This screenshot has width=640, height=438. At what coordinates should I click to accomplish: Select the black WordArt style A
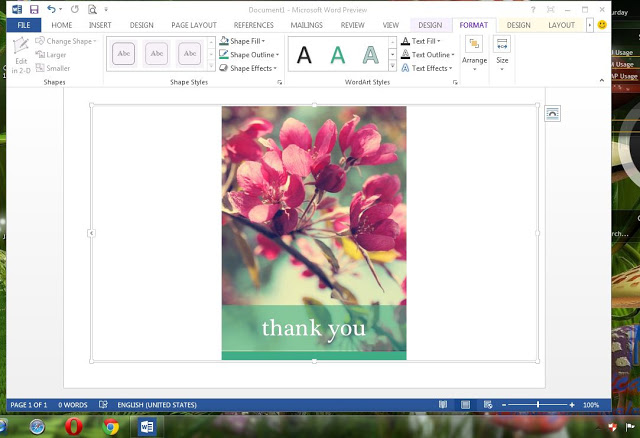click(304, 55)
